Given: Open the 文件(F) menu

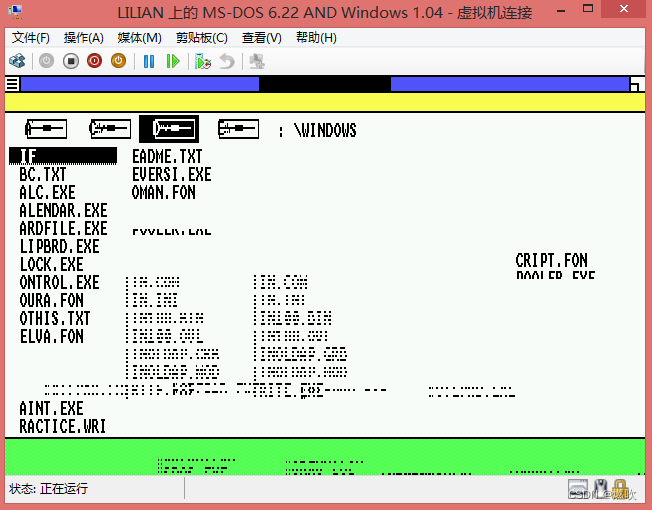Looking at the screenshot, I should [31, 38].
